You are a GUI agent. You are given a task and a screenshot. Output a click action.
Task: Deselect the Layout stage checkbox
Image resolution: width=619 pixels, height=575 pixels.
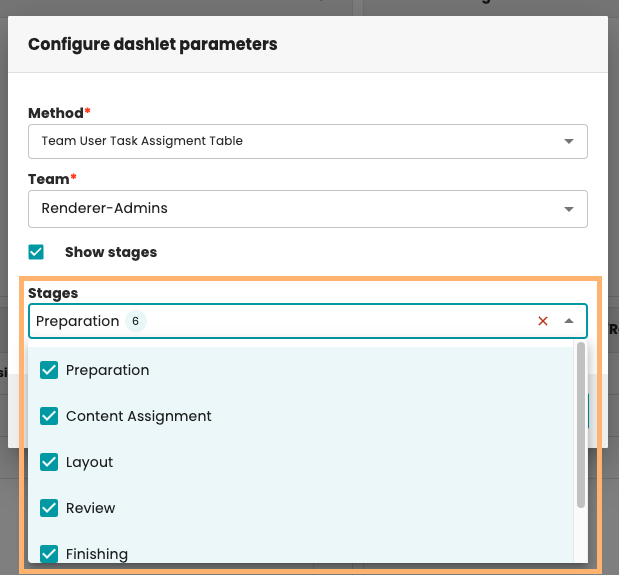coord(49,462)
